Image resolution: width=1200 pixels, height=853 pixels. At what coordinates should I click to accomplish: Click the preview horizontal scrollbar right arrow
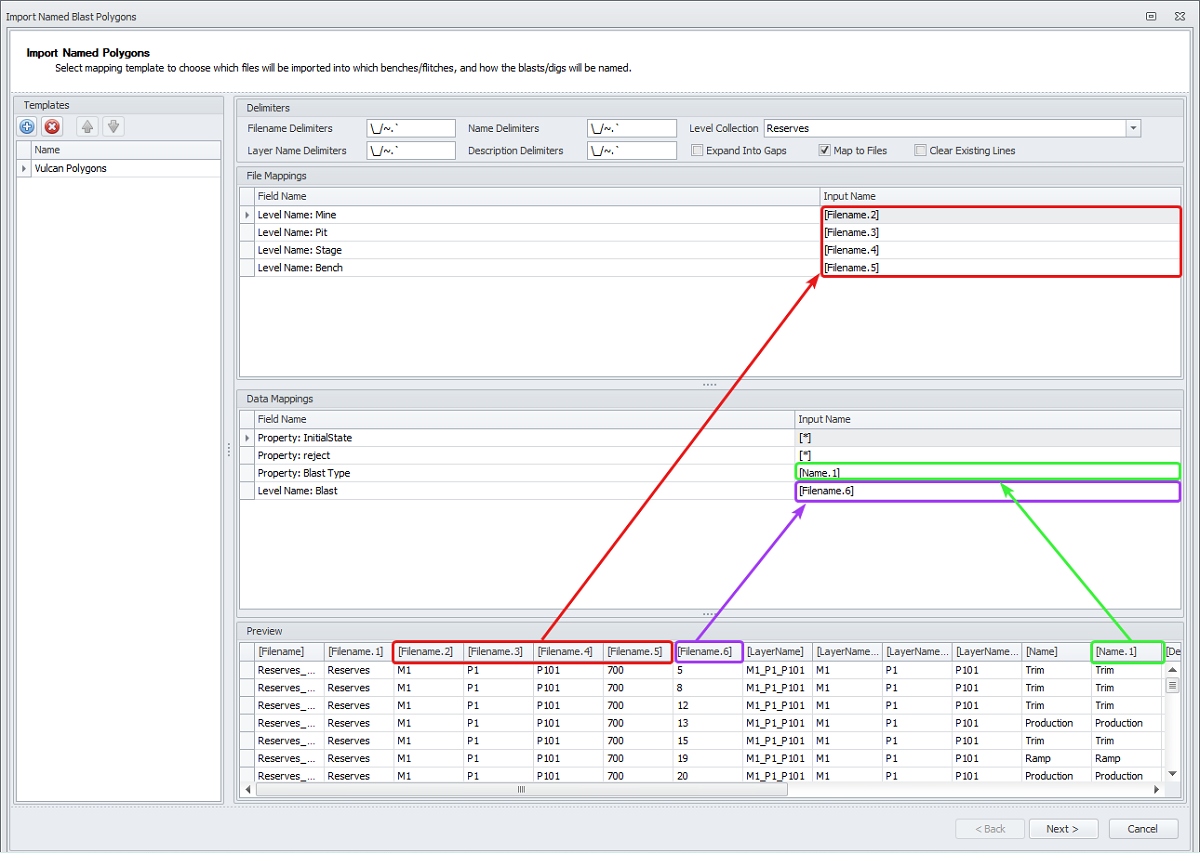[x=1157, y=790]
